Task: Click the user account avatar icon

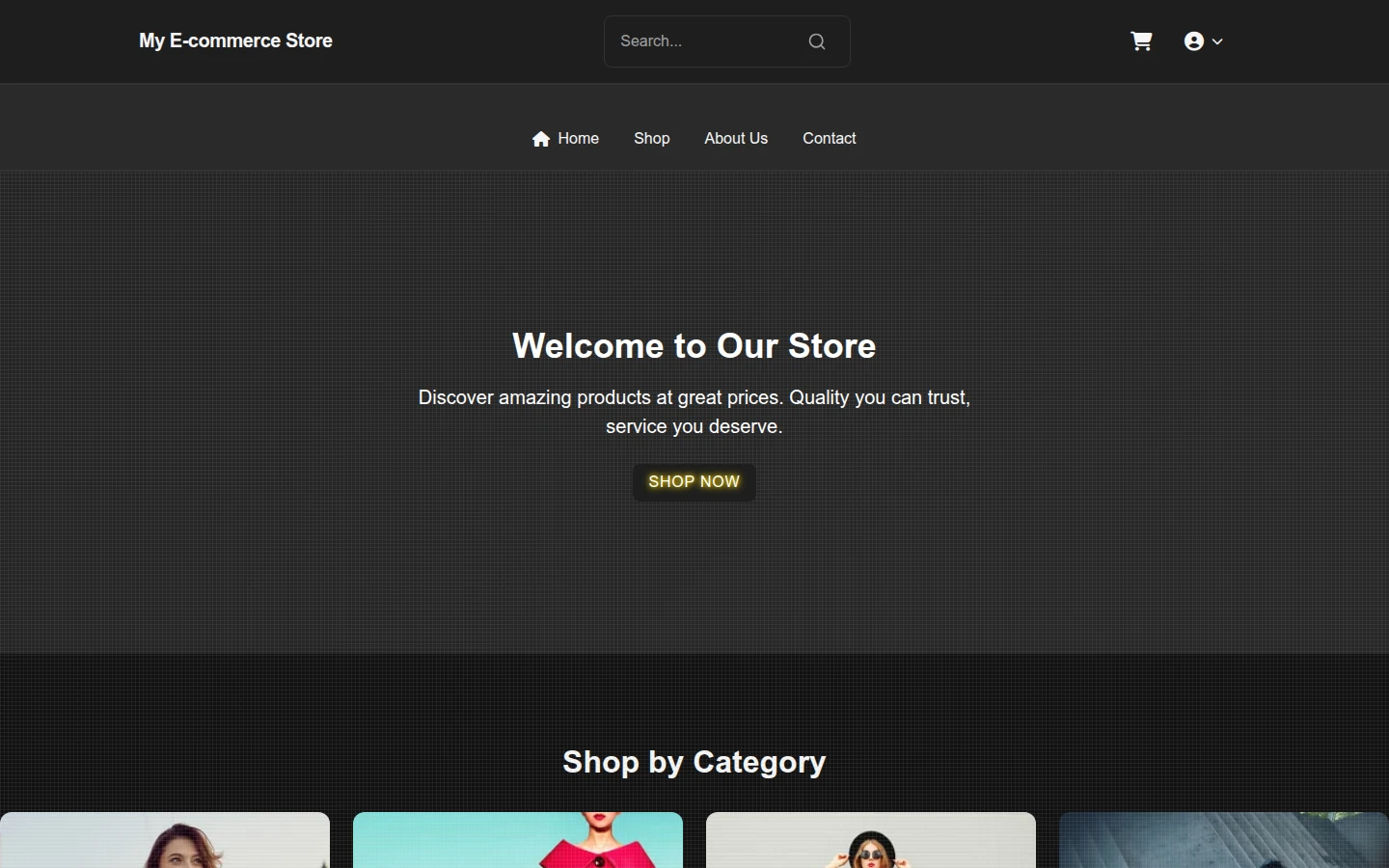Action: [1194, 41]
